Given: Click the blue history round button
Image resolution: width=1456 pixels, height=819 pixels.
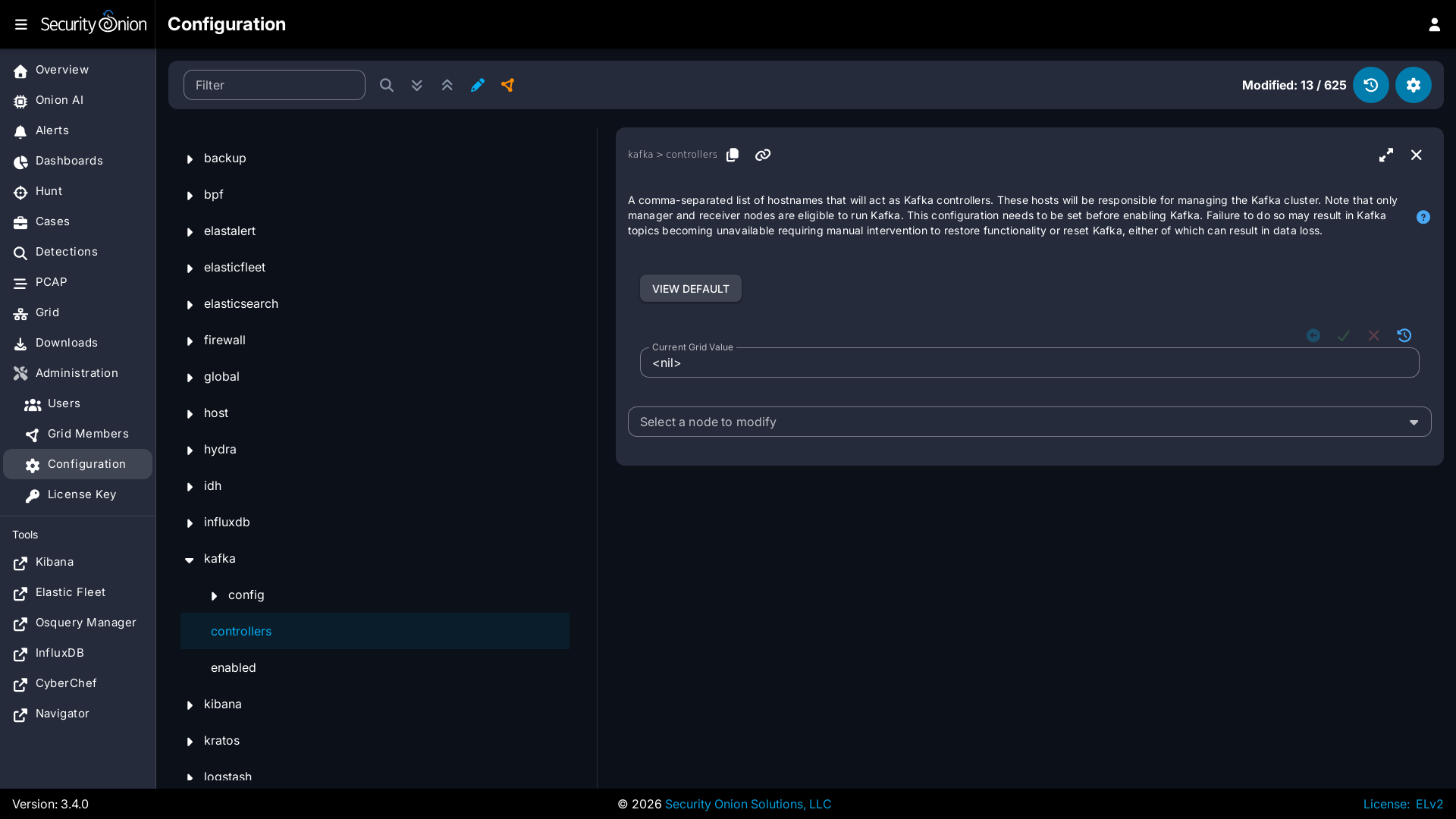Looking at the screenshot, I should coord(1371,85).
